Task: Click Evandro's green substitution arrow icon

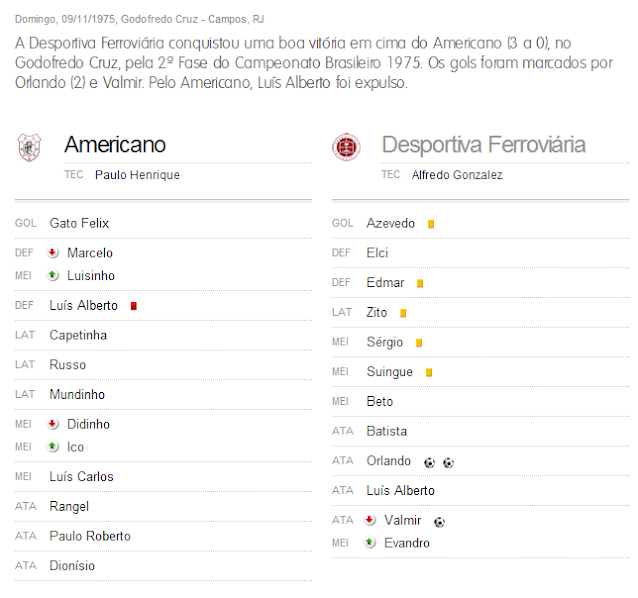Action: [370, 543]
